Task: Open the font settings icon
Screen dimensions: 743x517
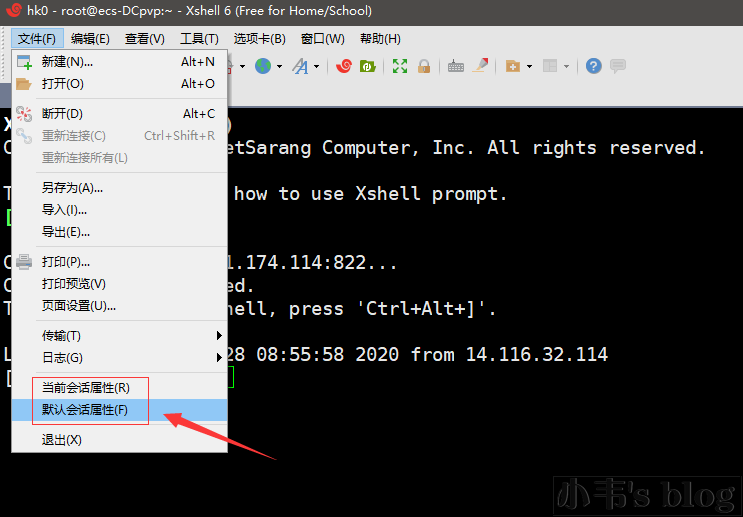Action: pos(300,66)
